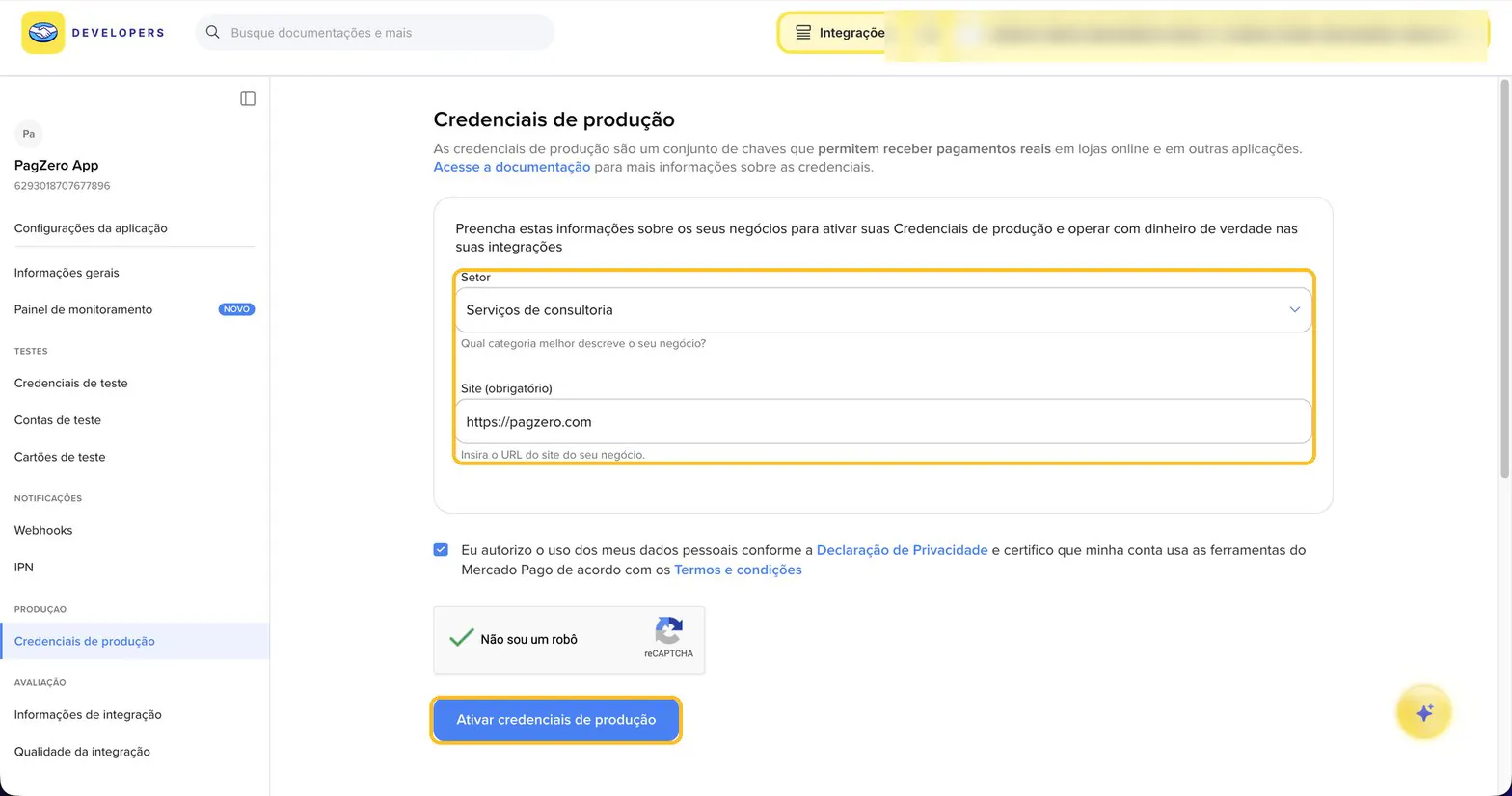Click Ativar credenciais de produção button

pyautogui.click(x=555, y=720)
